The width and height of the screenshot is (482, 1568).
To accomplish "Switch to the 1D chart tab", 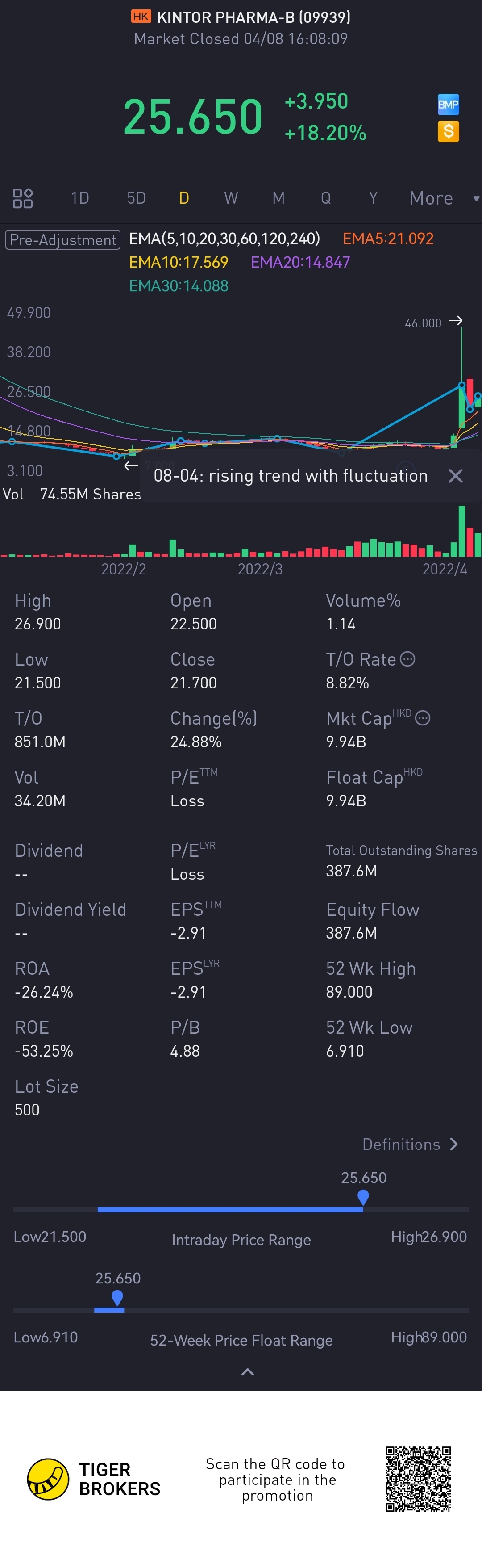I will (x=79, y=198).
